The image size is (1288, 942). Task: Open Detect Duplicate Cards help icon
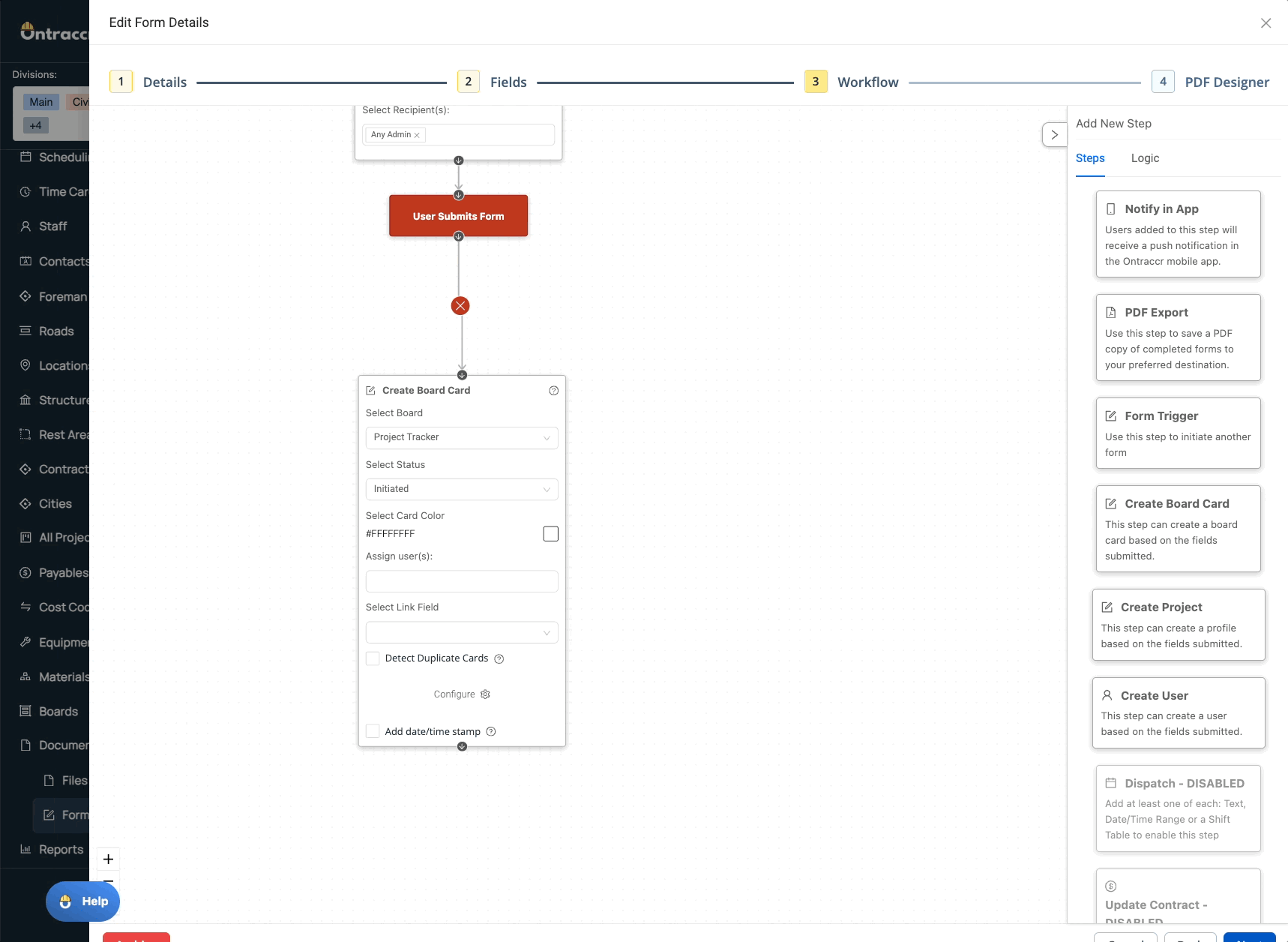coord(499,659)
